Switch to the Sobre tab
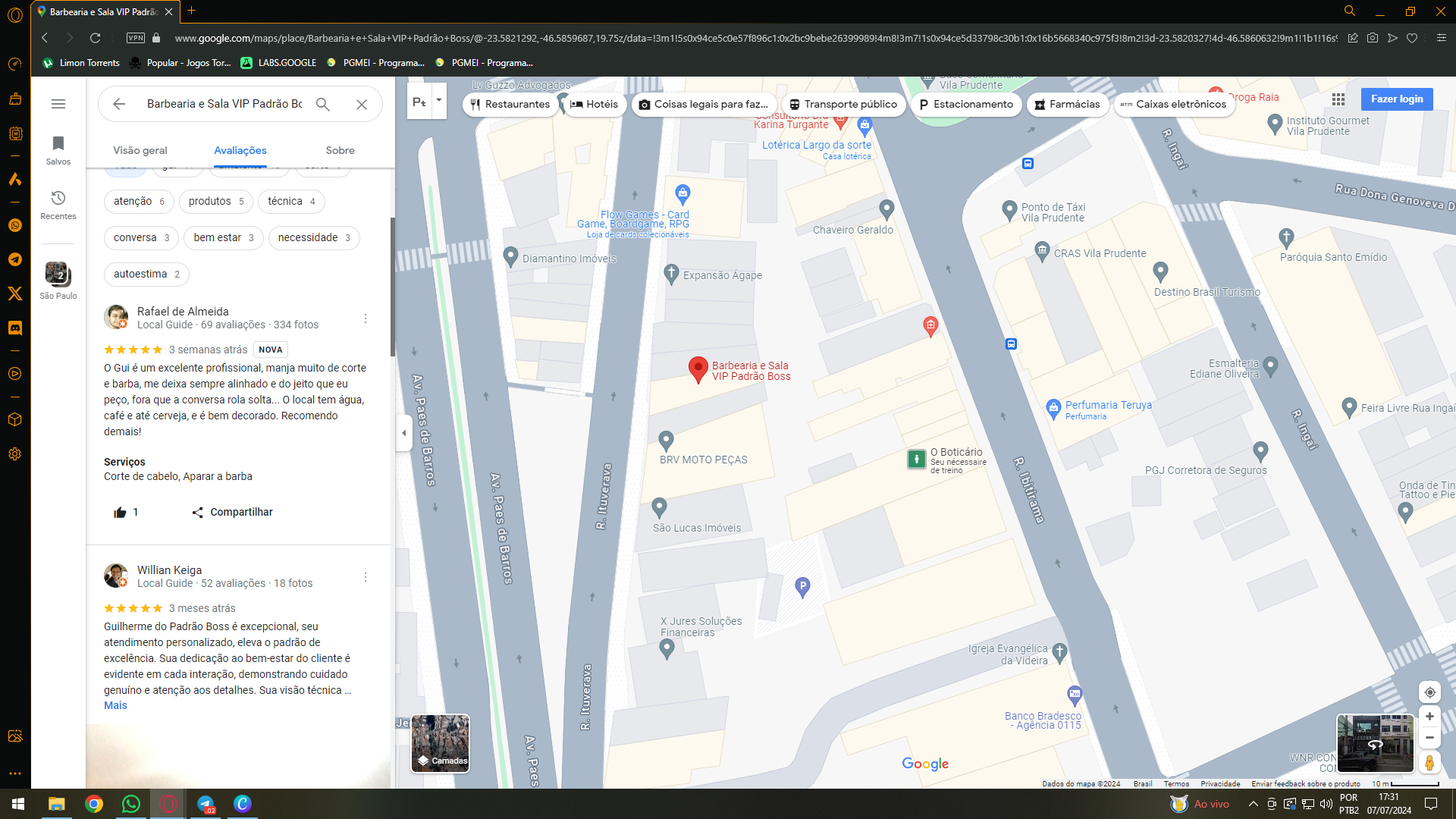The width and height of the screenshot is (1456, 819). click(340, 150)
